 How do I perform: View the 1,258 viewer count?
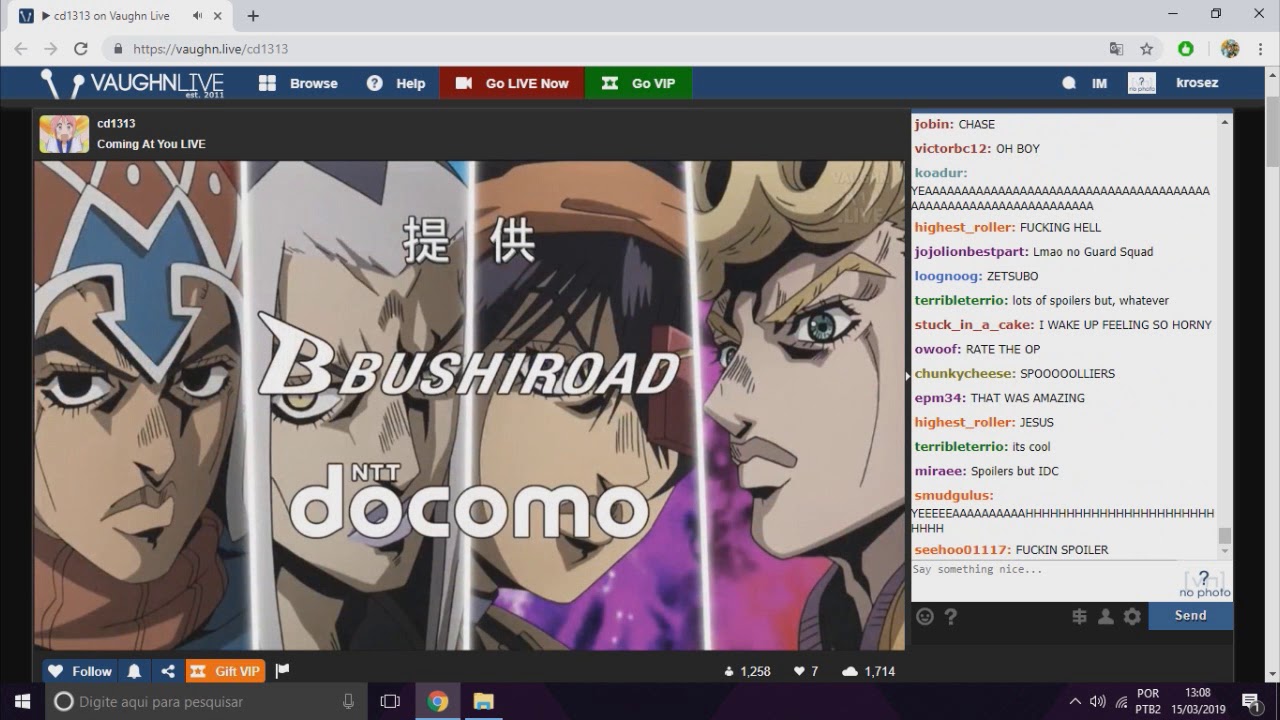[x=747, y=671]
